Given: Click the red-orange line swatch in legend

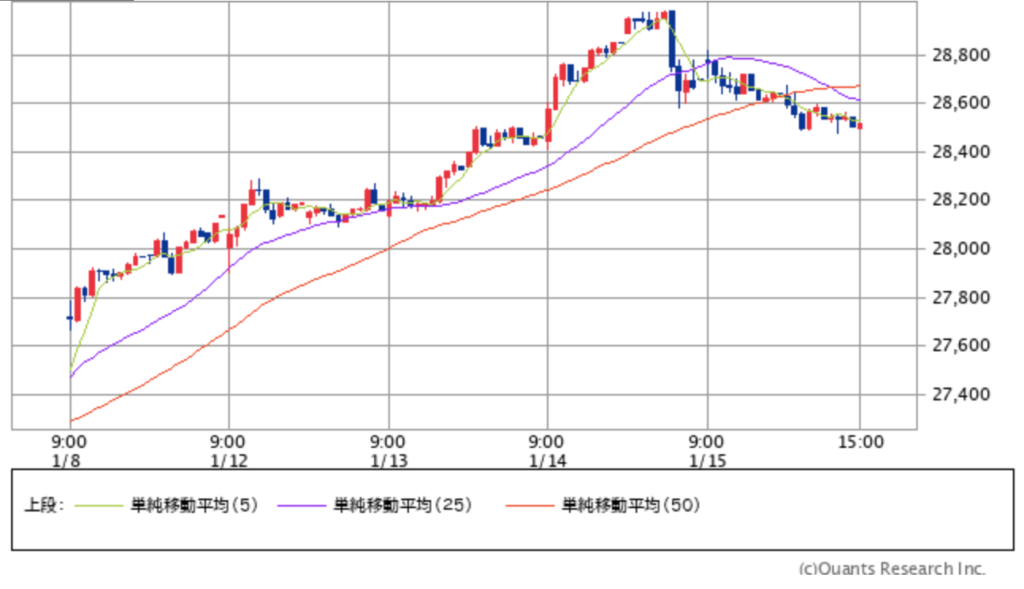Looking at the screenshot, I should click(x=529, y=505).
